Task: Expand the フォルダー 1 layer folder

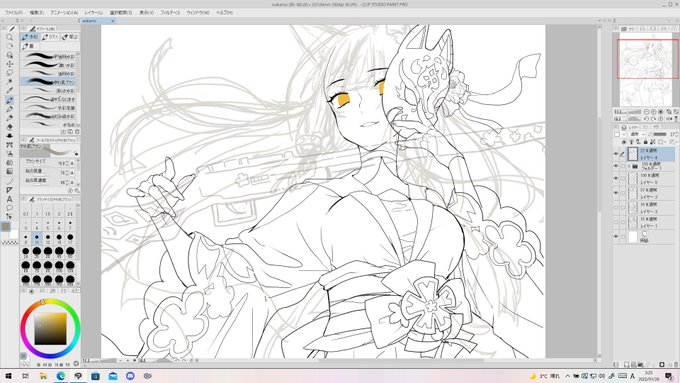Action: 629,166
